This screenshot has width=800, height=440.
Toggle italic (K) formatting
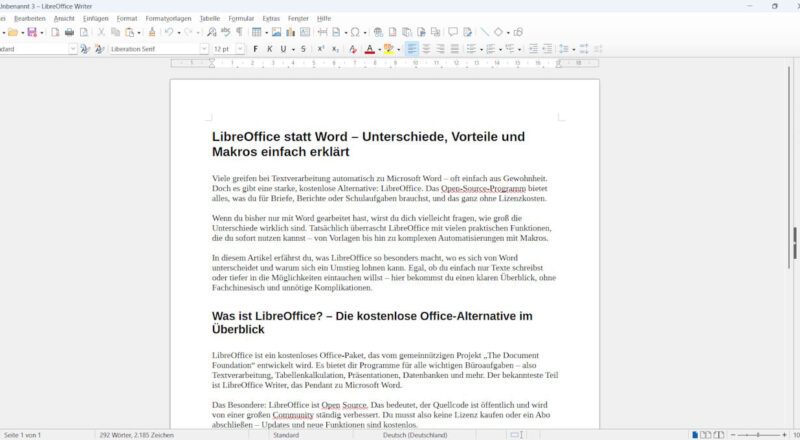coord(269,49)
